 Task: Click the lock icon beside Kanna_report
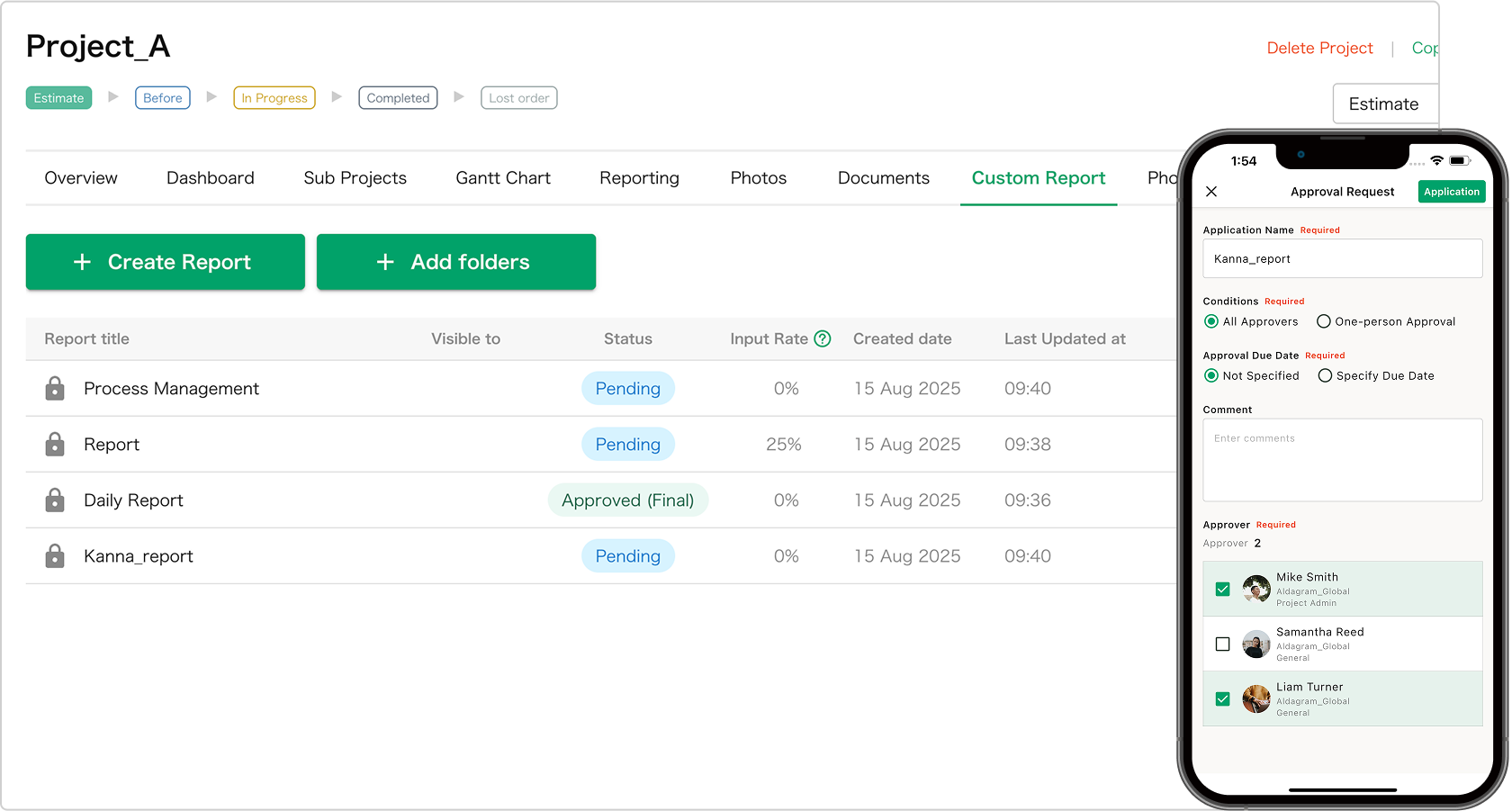click(55, 555)
